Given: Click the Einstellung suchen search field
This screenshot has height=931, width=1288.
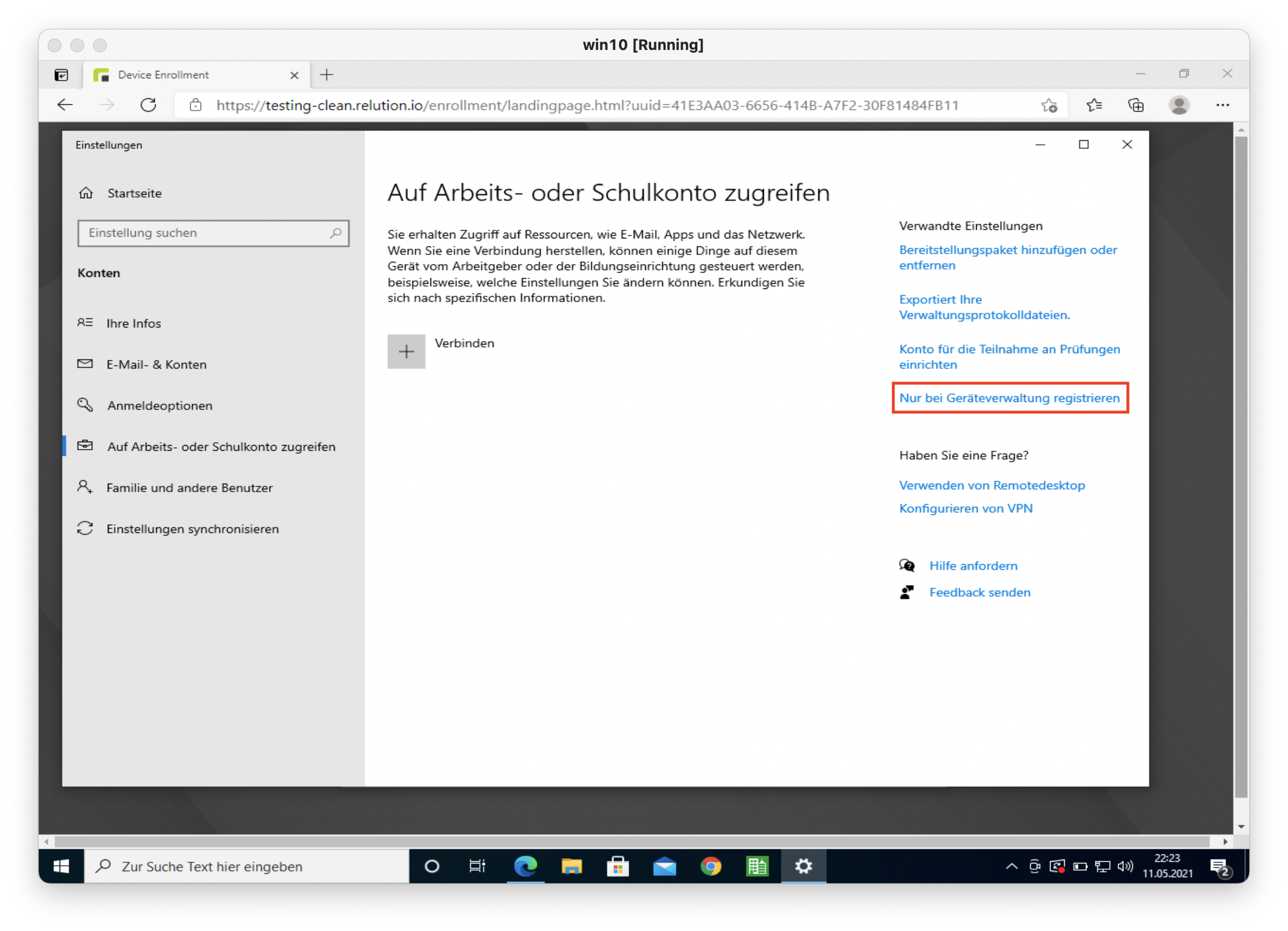Looking at the screenshot, I should click(213, 233).
